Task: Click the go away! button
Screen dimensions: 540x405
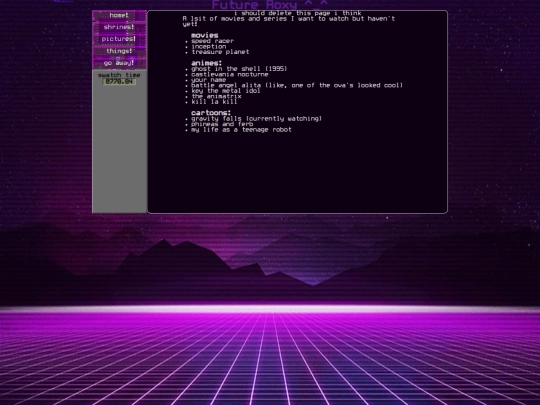Action: (119, 63)
